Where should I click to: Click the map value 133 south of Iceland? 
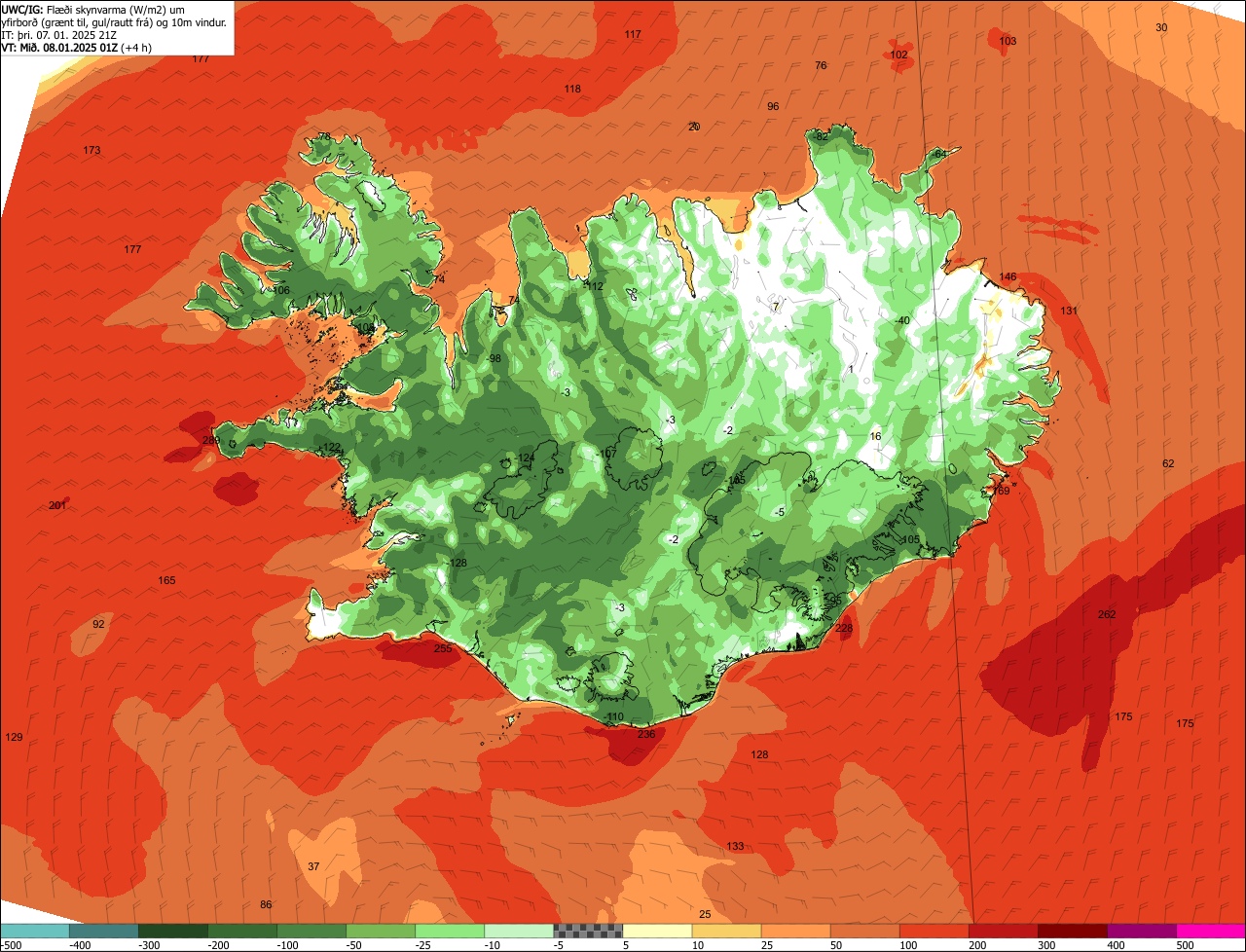[x=735, y=847]
